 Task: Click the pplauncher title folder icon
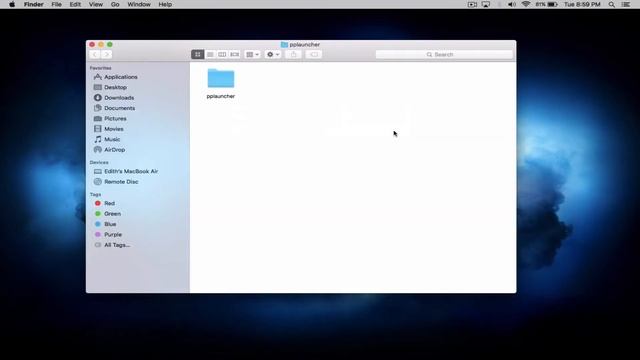pos(284,44)
